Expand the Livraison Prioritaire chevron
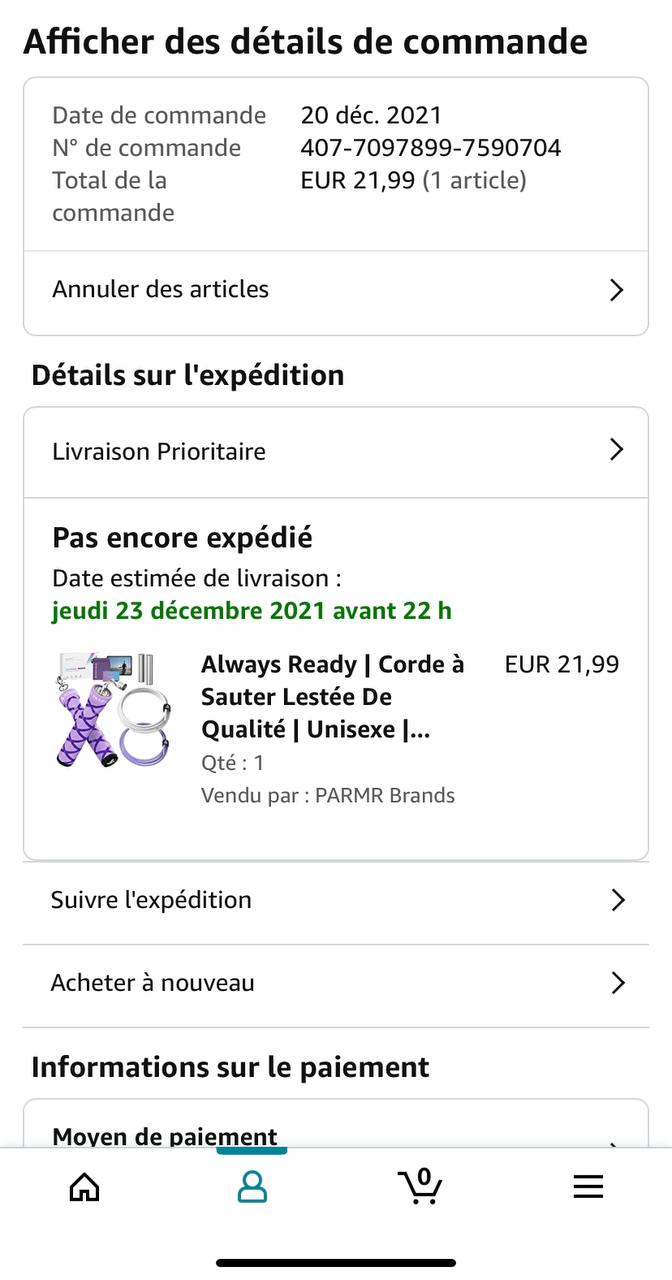The width and height of the screenshot is (672, 1280). [617, 450]
